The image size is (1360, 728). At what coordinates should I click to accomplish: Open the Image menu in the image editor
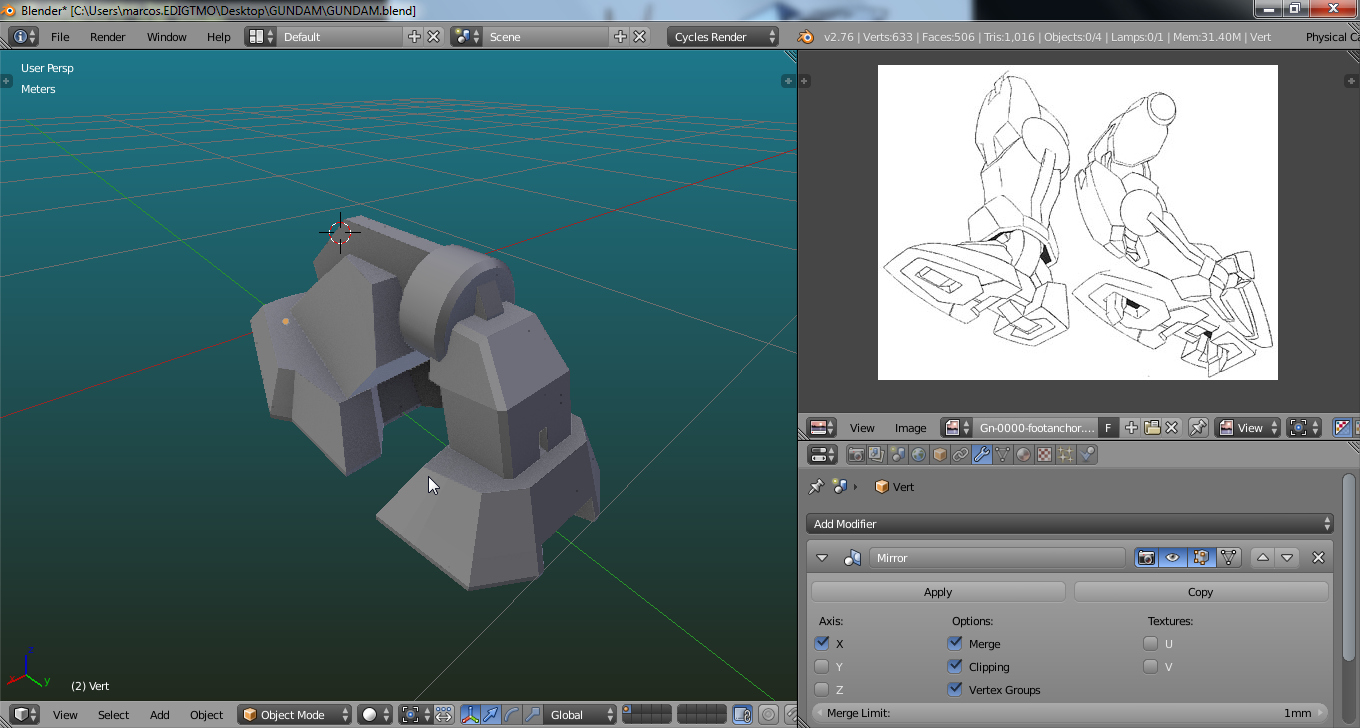coord(910,428)
